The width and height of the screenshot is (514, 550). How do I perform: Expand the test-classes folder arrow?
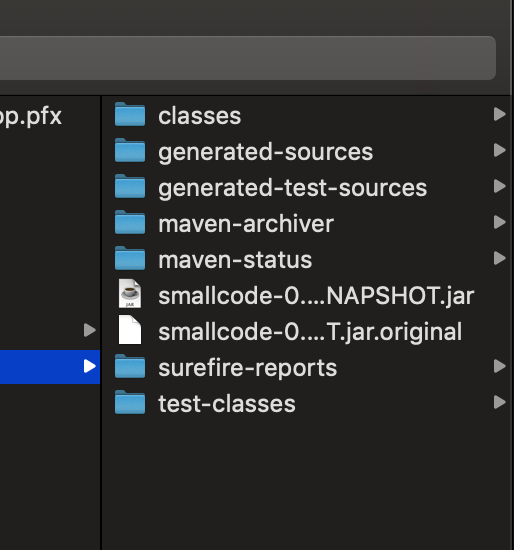(500, 402)
